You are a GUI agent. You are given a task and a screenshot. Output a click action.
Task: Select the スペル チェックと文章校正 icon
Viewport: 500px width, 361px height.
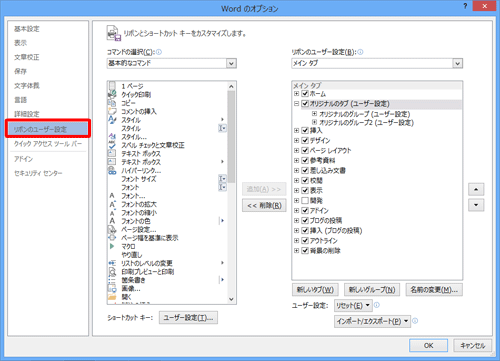click(x=112, y=145)
